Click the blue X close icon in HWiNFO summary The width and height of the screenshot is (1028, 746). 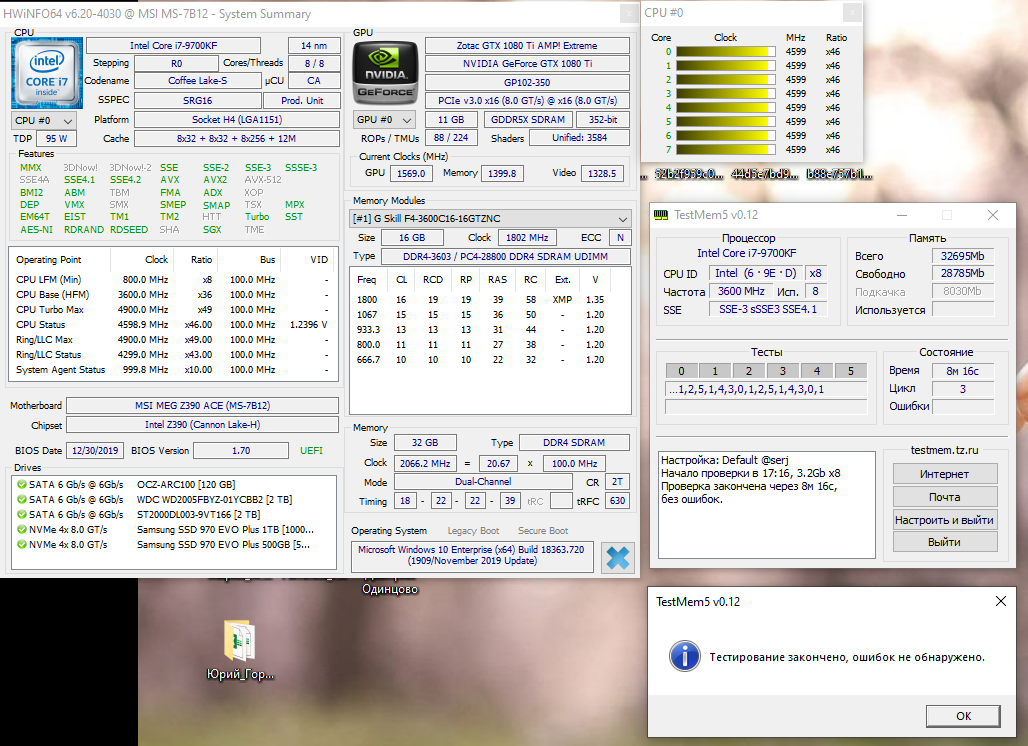[x=617, y=557]
